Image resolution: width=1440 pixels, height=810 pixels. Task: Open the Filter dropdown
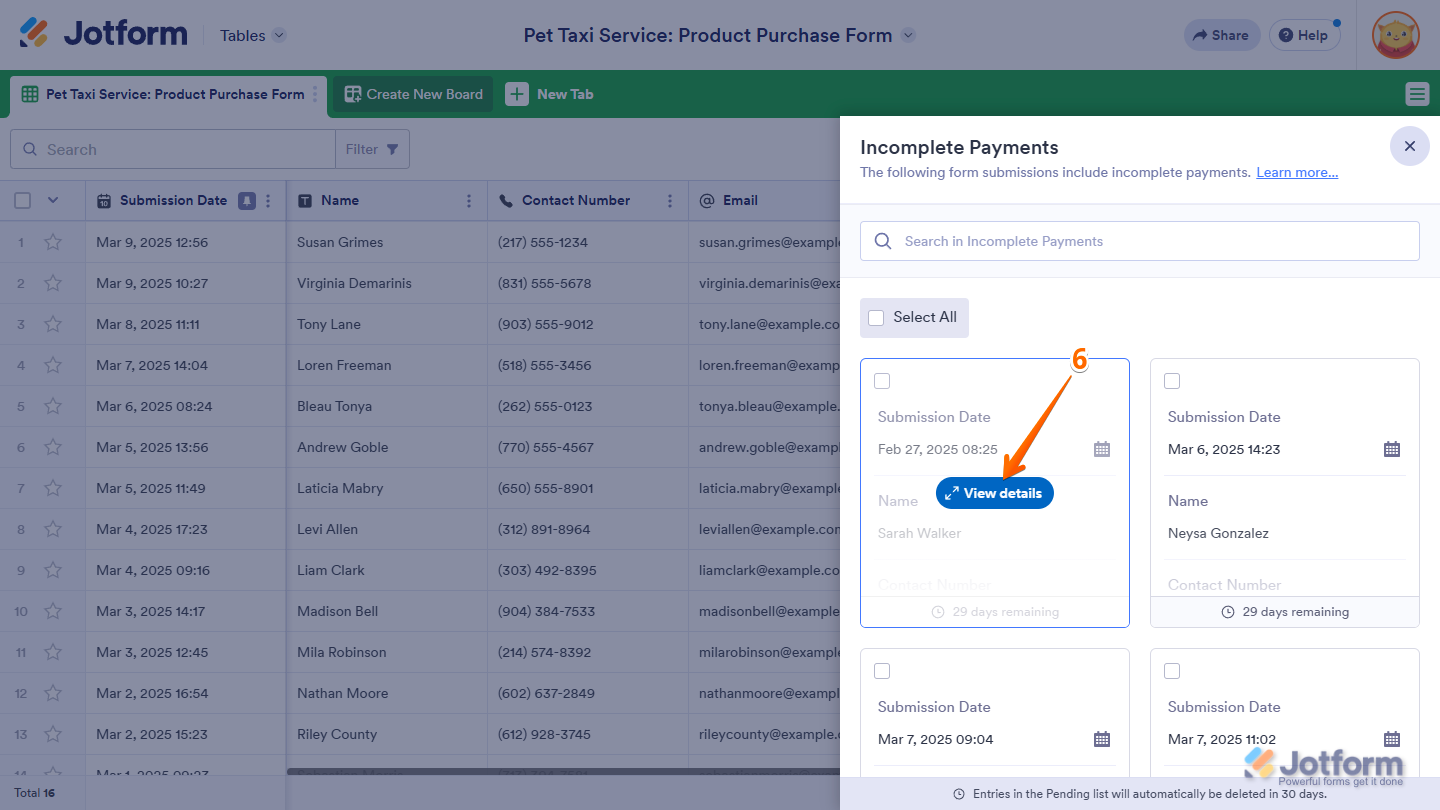tap(372, 149)
